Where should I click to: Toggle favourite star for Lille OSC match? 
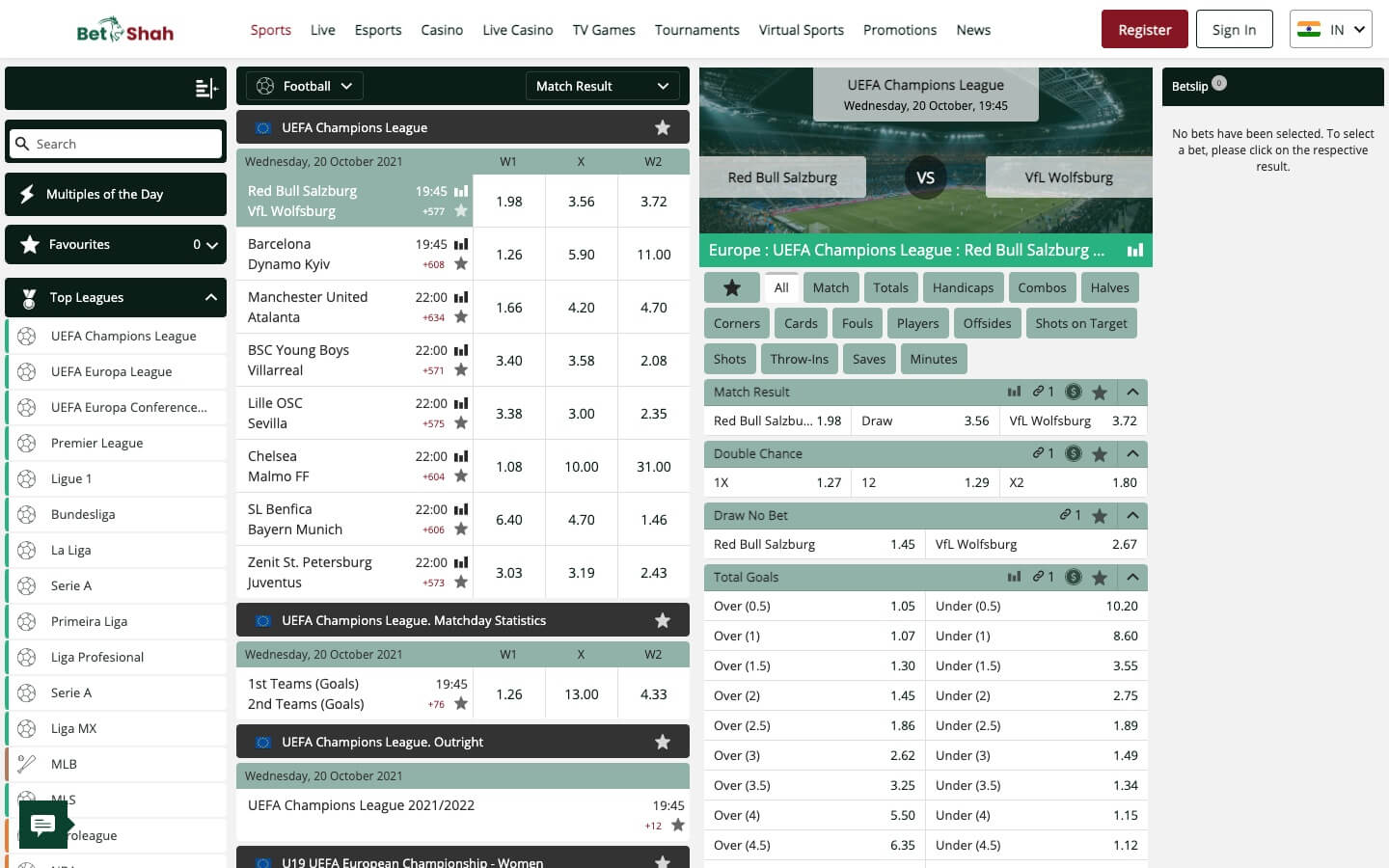coord(461,423)
